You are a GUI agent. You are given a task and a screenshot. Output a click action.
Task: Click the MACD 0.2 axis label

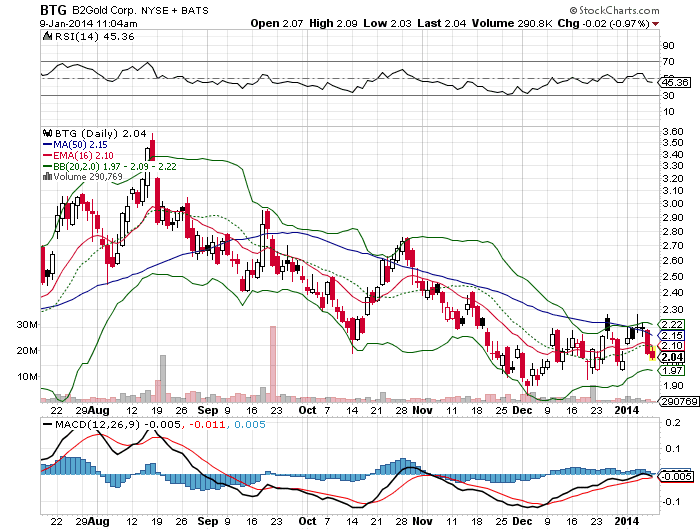(673, 422)
